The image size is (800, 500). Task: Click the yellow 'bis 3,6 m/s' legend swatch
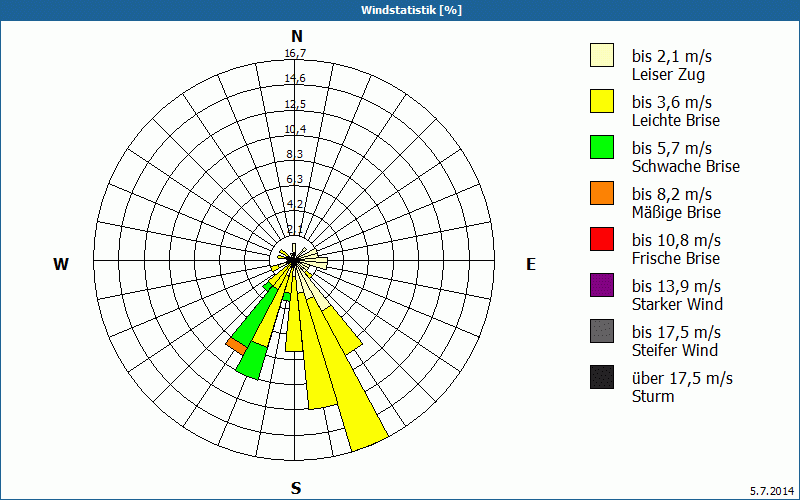coord(602,101)
